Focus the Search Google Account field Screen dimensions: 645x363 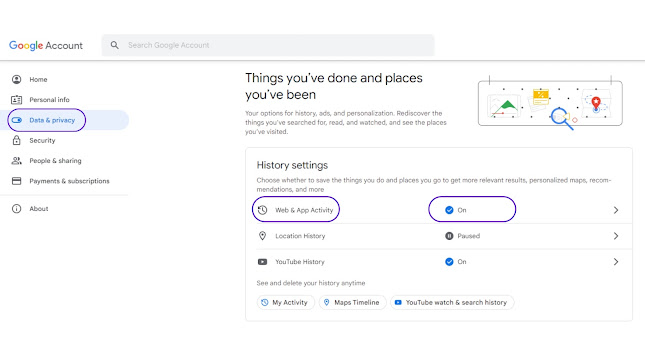[x=268, y=45]
